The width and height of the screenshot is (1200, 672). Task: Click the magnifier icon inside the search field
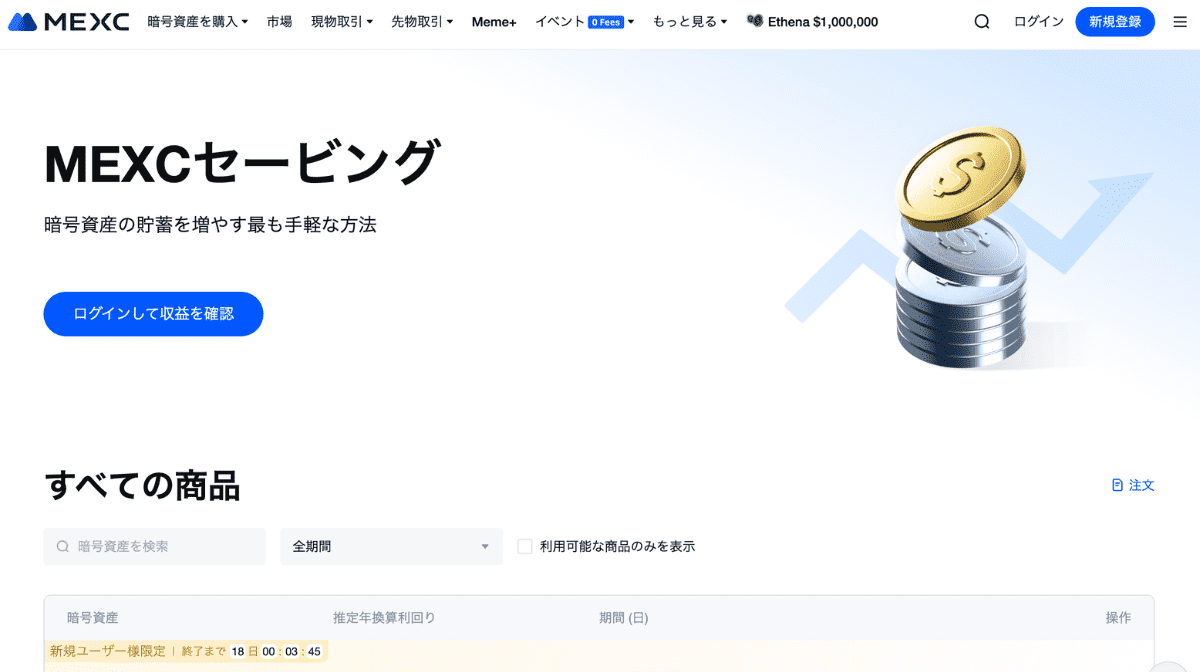pos(61,546)
